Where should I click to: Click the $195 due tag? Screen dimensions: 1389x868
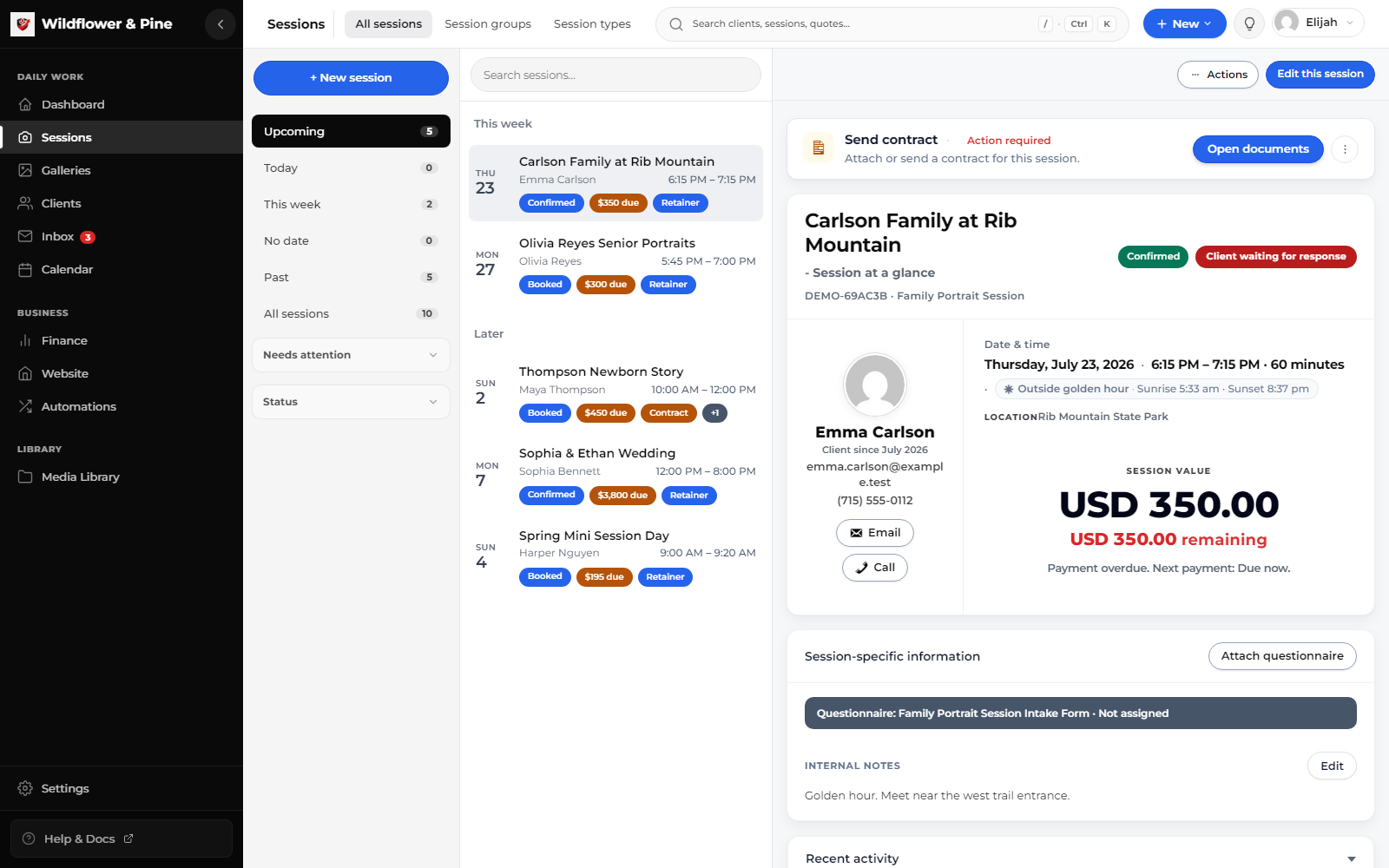tap(603, 577)
